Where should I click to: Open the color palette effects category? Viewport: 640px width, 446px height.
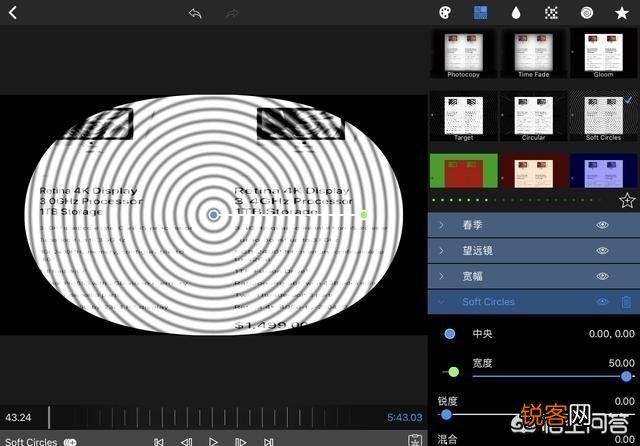(x=445, y=13)
